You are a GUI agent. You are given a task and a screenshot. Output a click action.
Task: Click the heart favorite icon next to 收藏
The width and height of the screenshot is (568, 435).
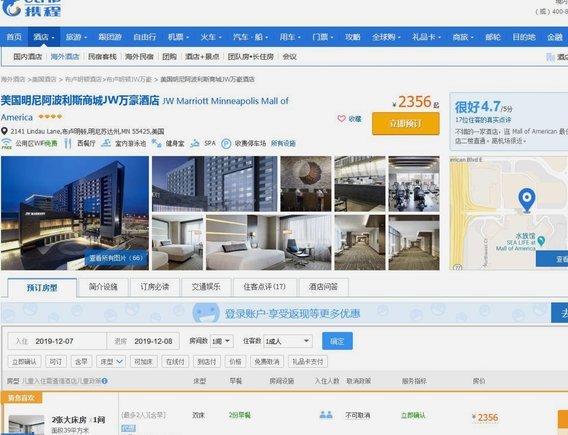point(341,118)
